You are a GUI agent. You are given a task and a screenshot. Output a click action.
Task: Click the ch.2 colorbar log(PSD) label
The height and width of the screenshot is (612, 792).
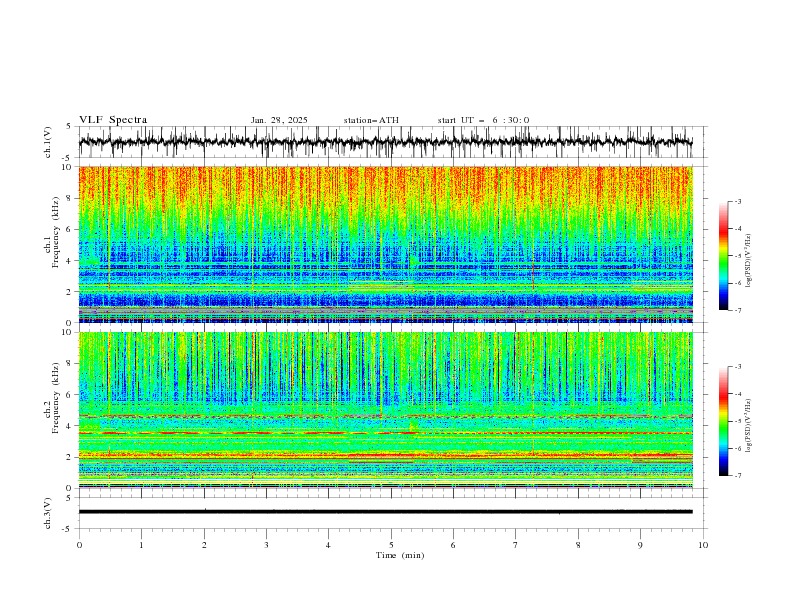[x=749, y=426]
